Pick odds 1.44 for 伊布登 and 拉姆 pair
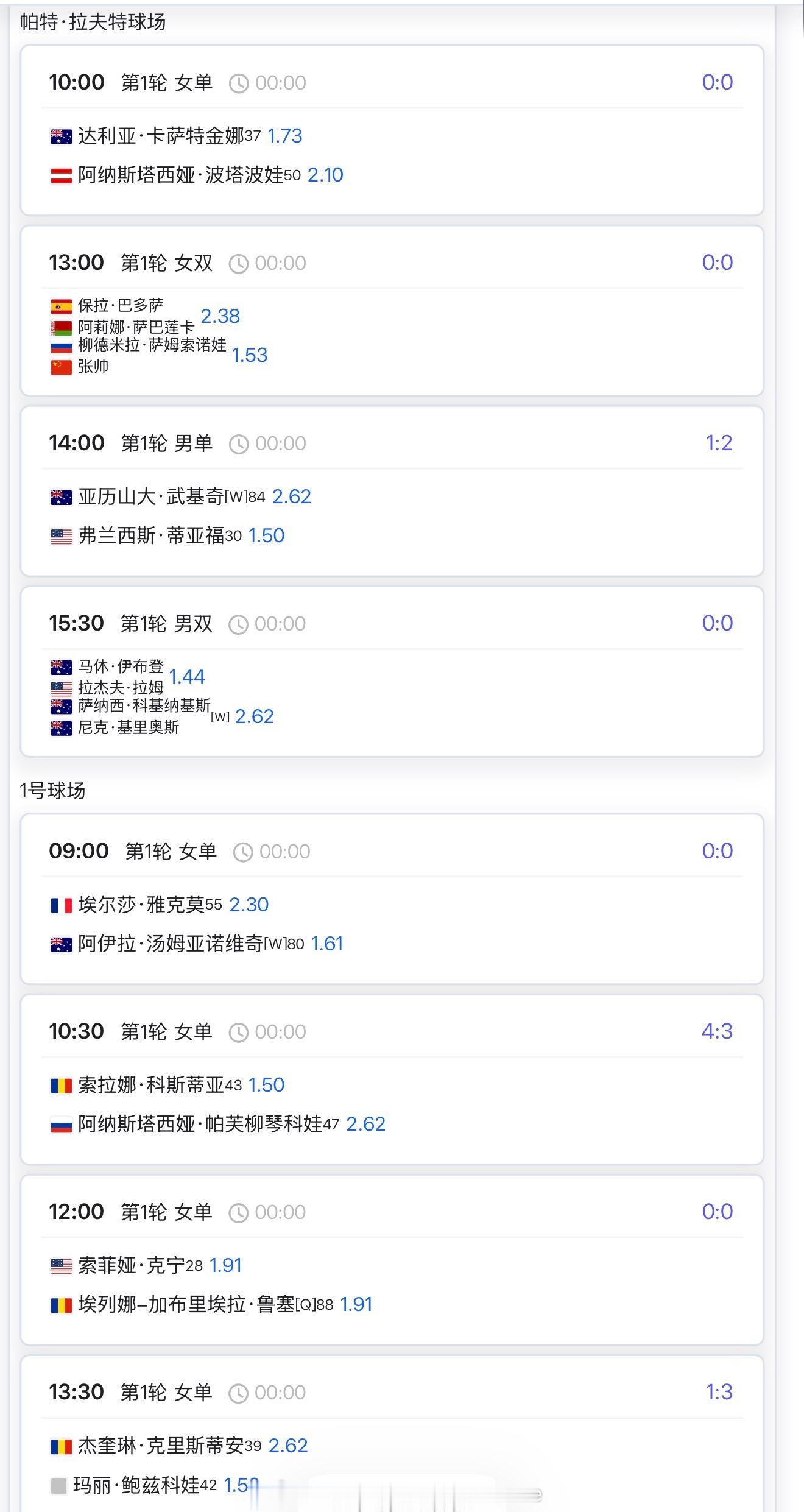804x1512 pixels. [x=187, y=677]
